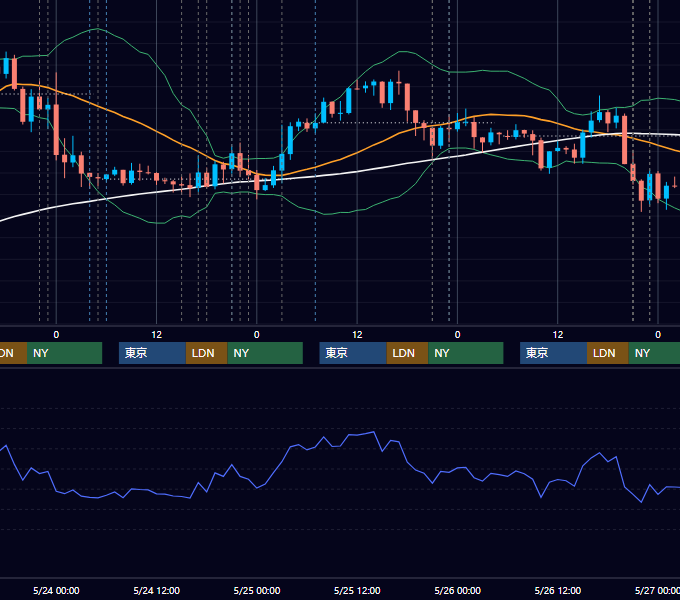Select the 東京 session block on 5/26
680x600 pixels.
tap(554, 353)
